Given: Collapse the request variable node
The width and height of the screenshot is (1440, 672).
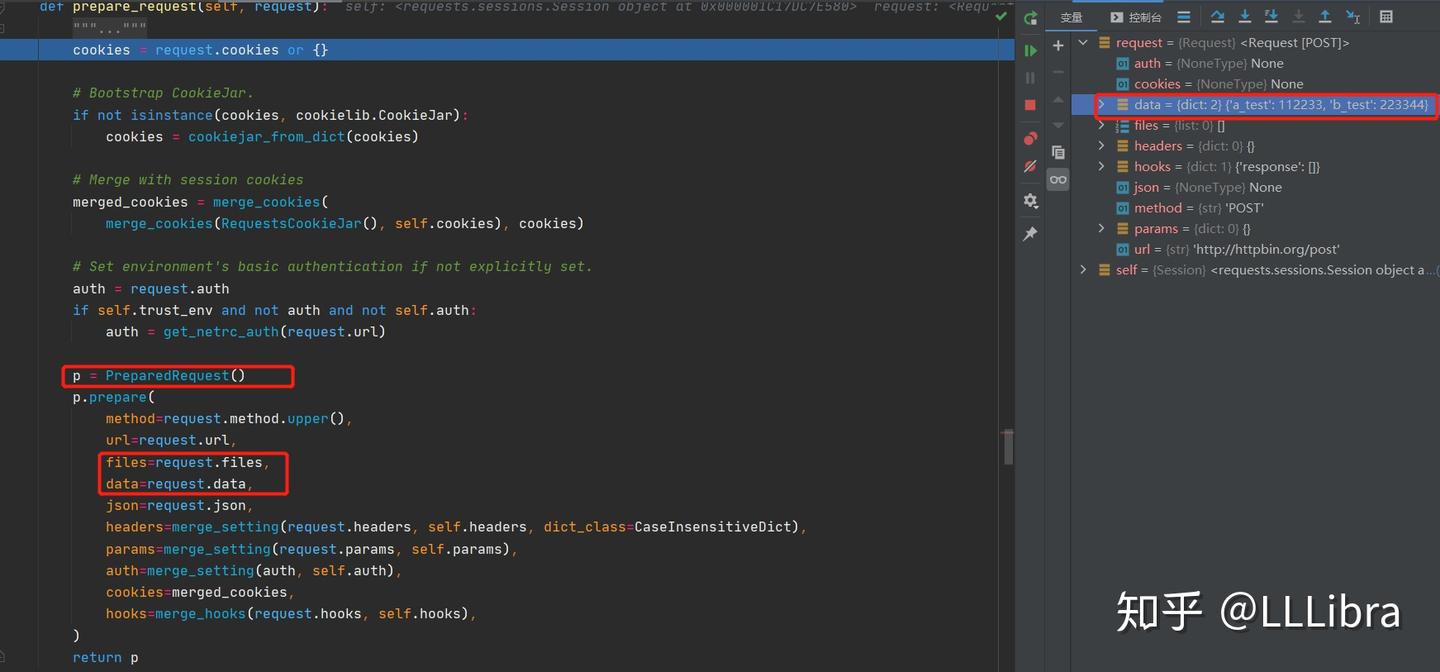Looking at the screenshot, I should click(1083, 43).
